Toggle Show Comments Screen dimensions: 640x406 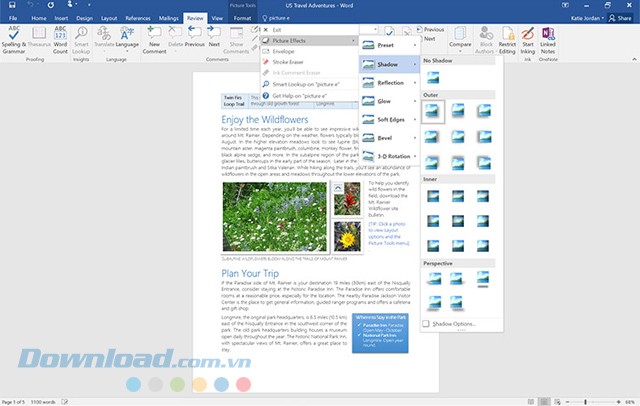tap(236, 40)
